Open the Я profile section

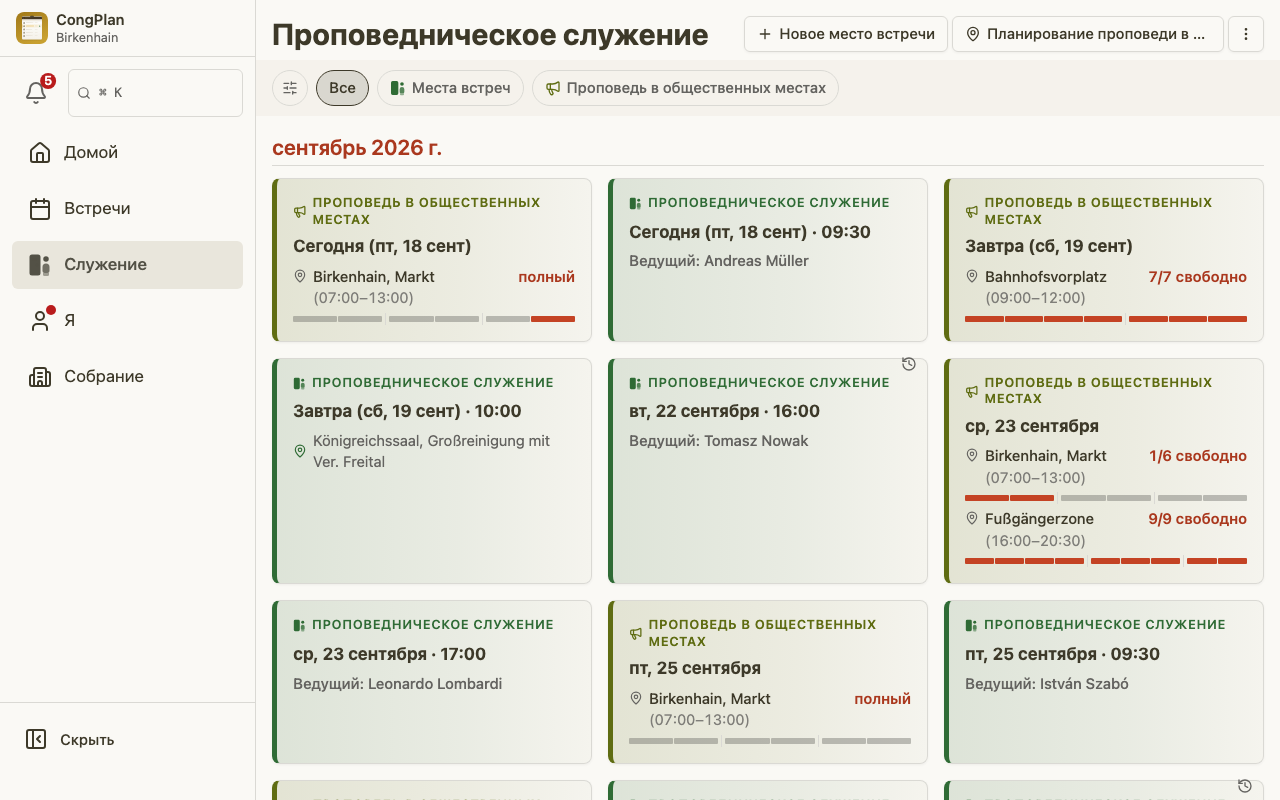pos(127,321)
